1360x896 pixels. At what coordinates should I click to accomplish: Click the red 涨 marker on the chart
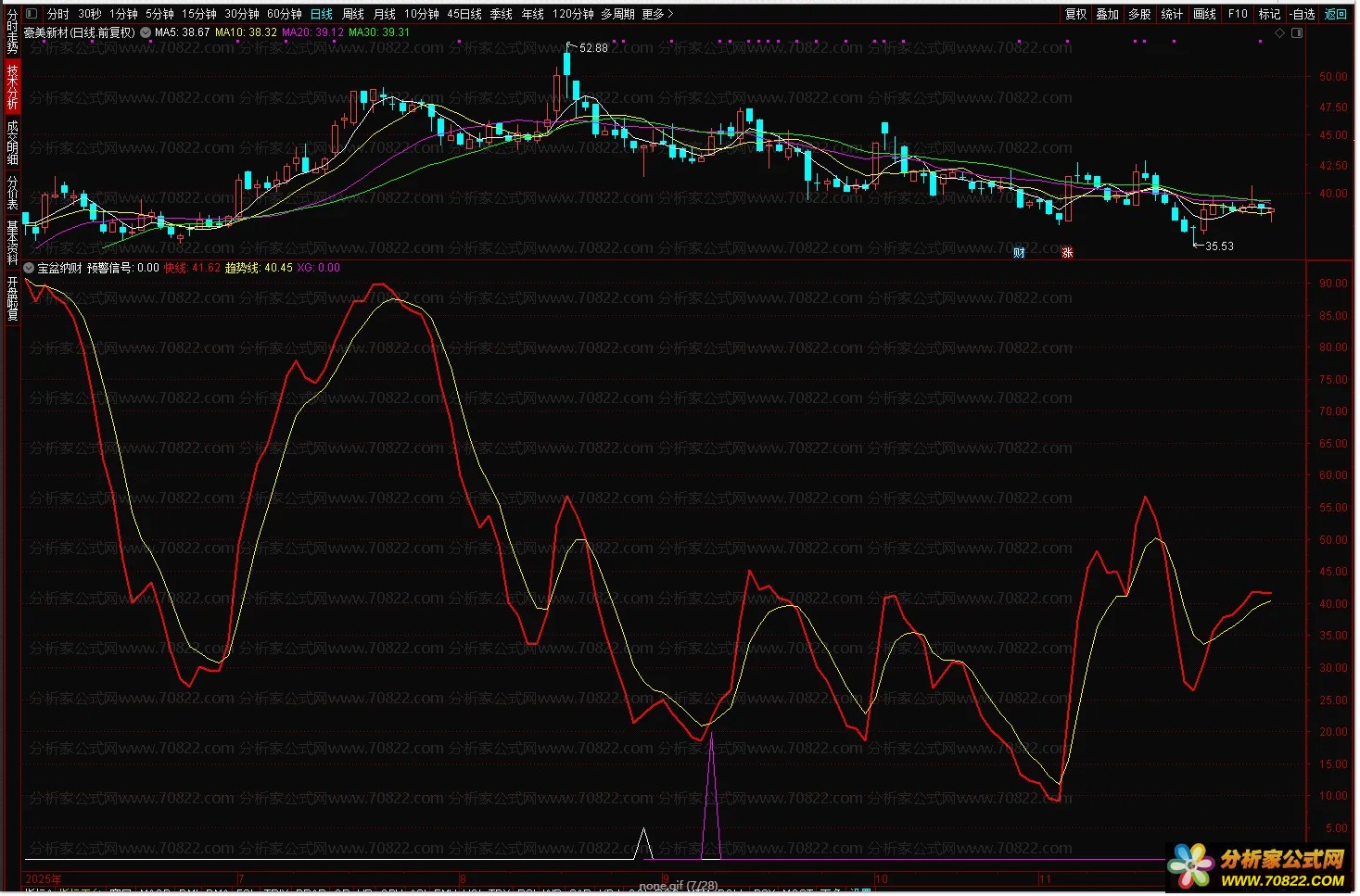(1067, 253)
